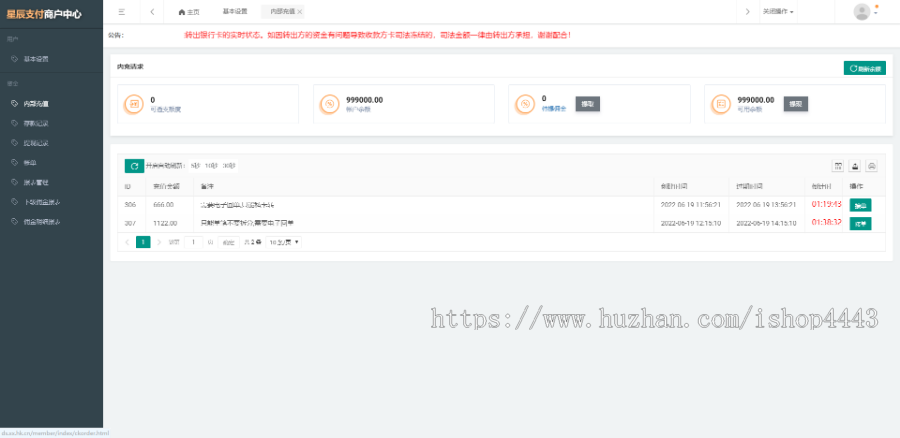Go to next page with the right chevron
Image resolution: width=900 pixels, height=438 pixels.
(x=159, y=242)
